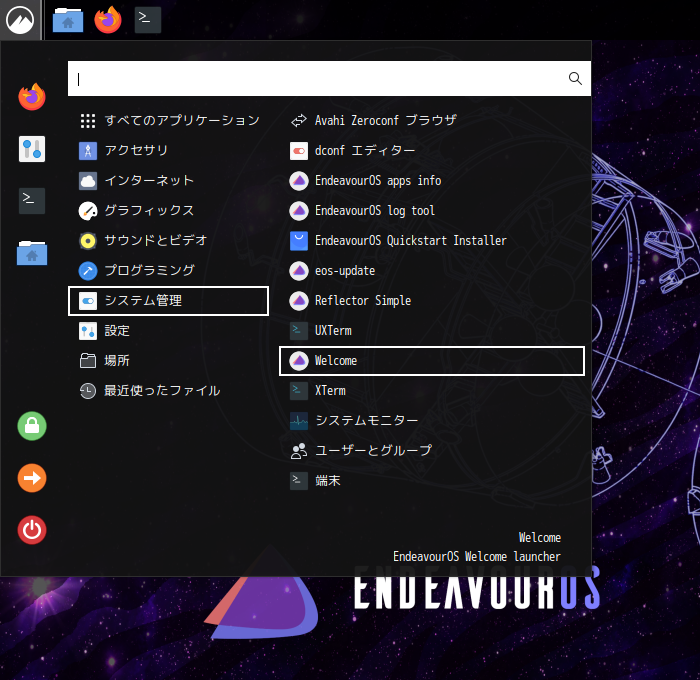The image size is (700, 680).
Task: Click the XTerm terminal icon
Action: tap(299, 391)
